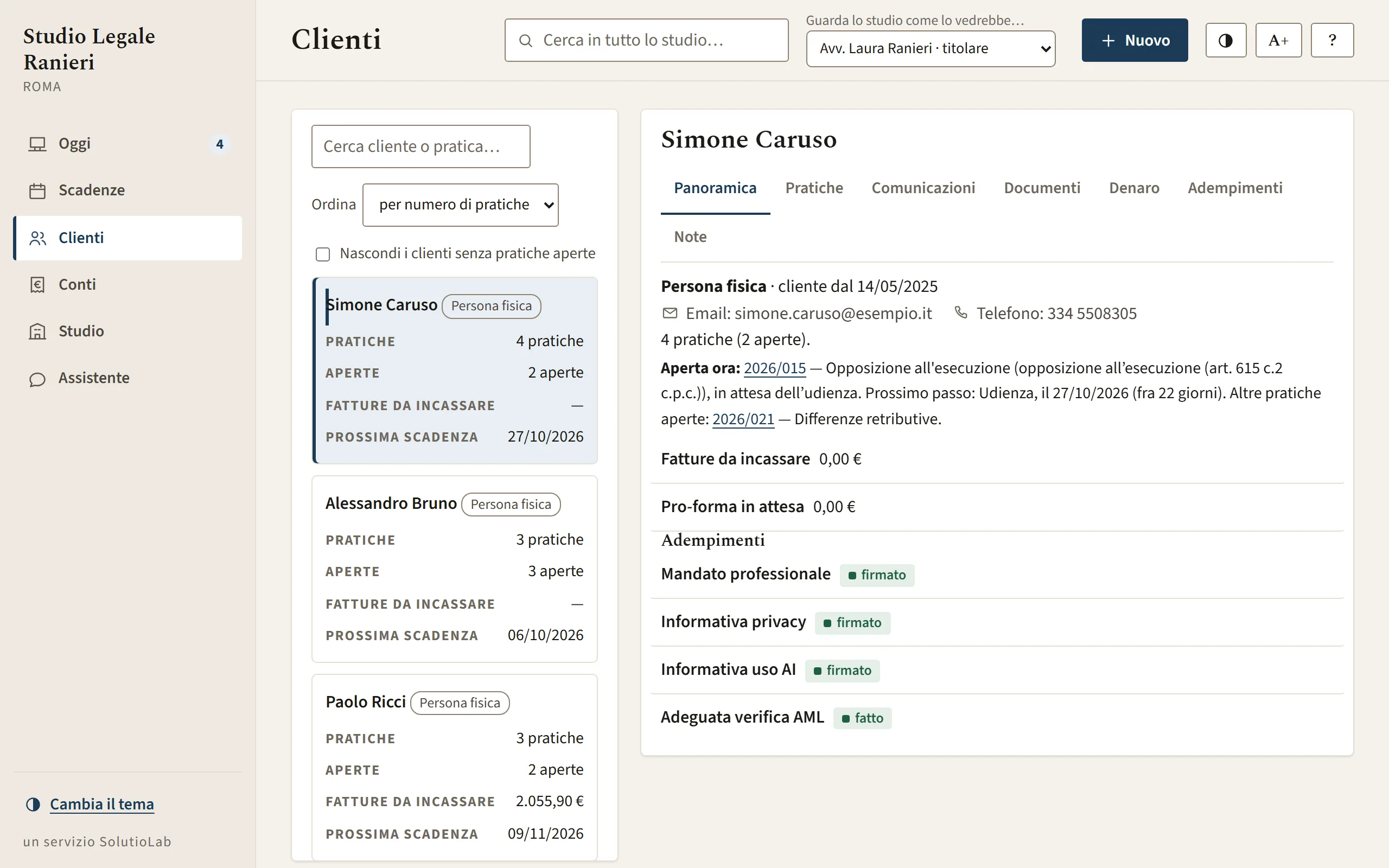Switch to the Comunicazioni tab

[x=923, y=188]
